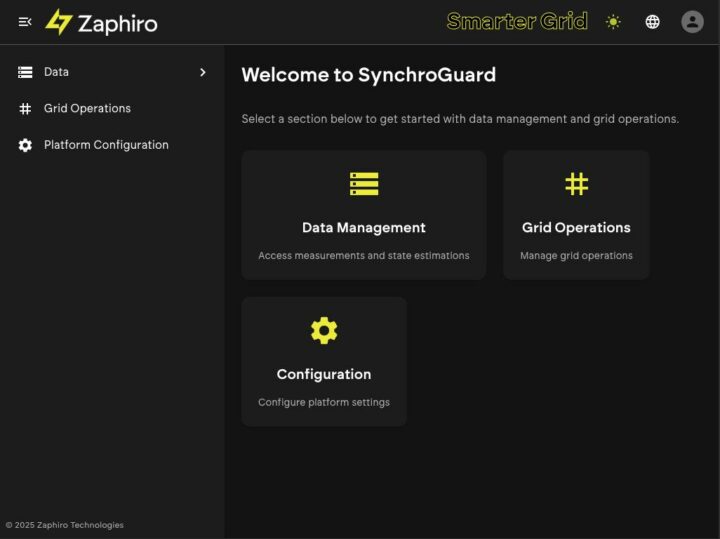Open Platform Configuration from the sidebar
This screenshot has width=720, height=539.
point(112,145)
